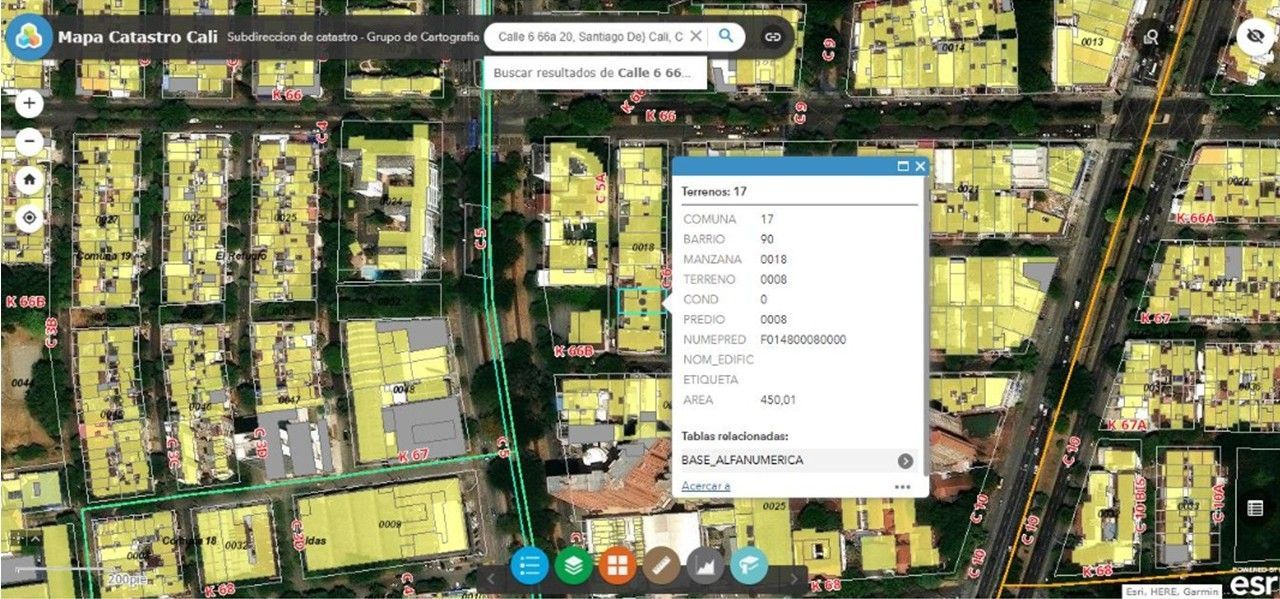Click the my location target button

click(30, 218)
